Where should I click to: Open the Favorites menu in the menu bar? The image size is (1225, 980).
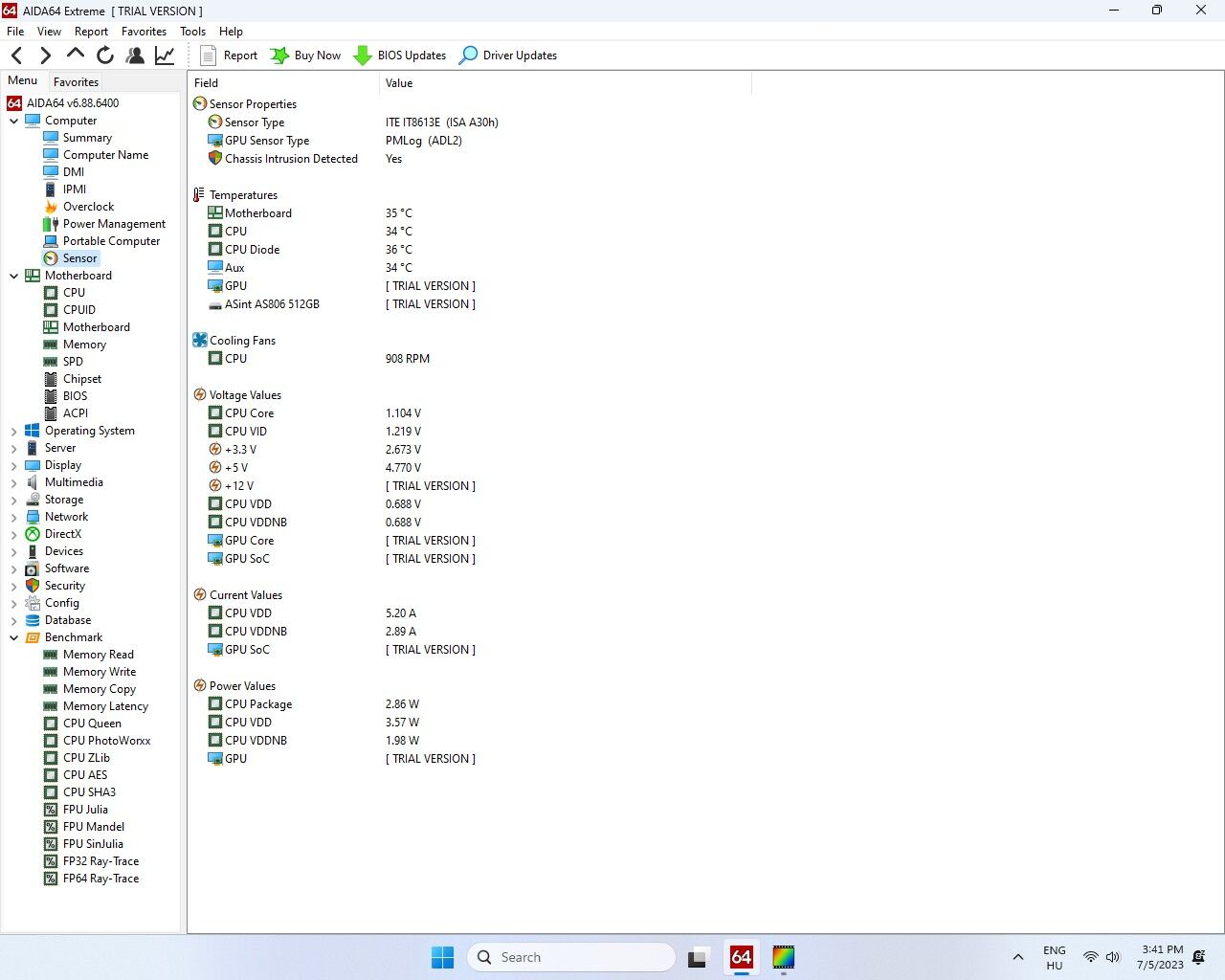pos(144,32)
